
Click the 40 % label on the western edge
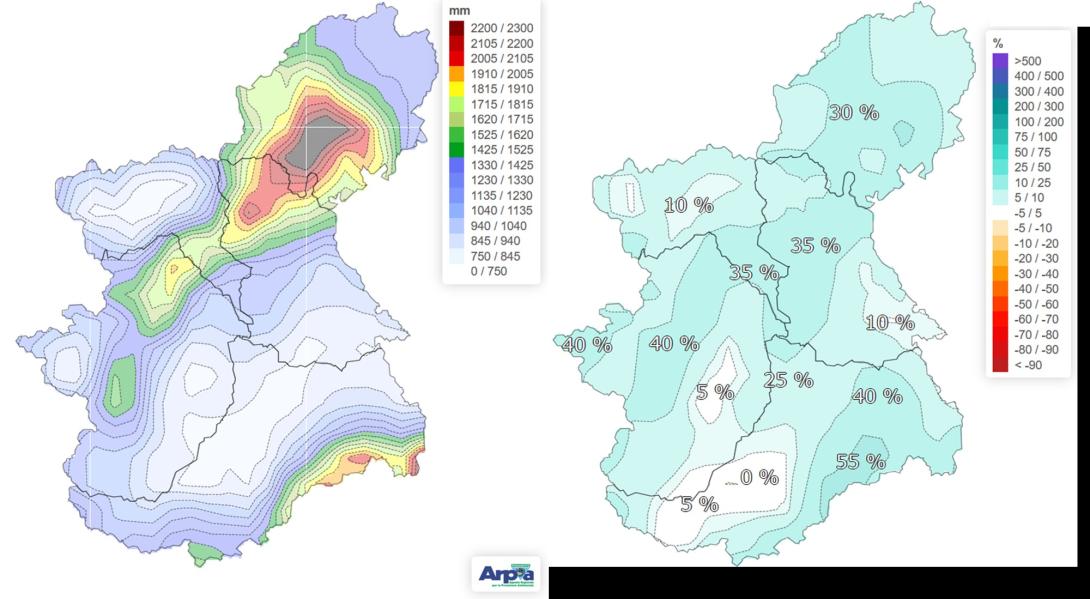(x=587, y=345)
